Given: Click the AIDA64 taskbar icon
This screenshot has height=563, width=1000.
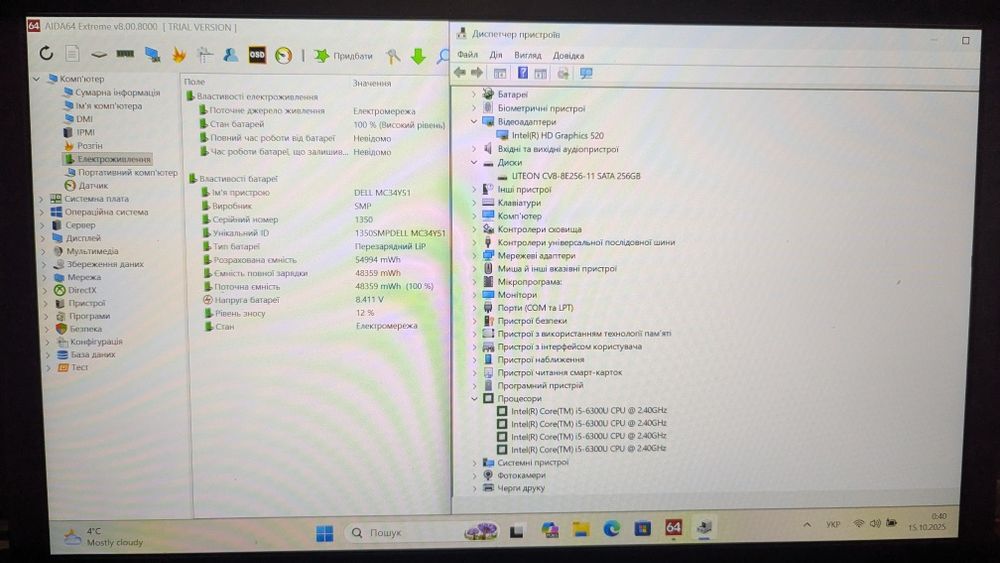Looking at the screenshot, I should pyautogui.click(x=673, y=527).
